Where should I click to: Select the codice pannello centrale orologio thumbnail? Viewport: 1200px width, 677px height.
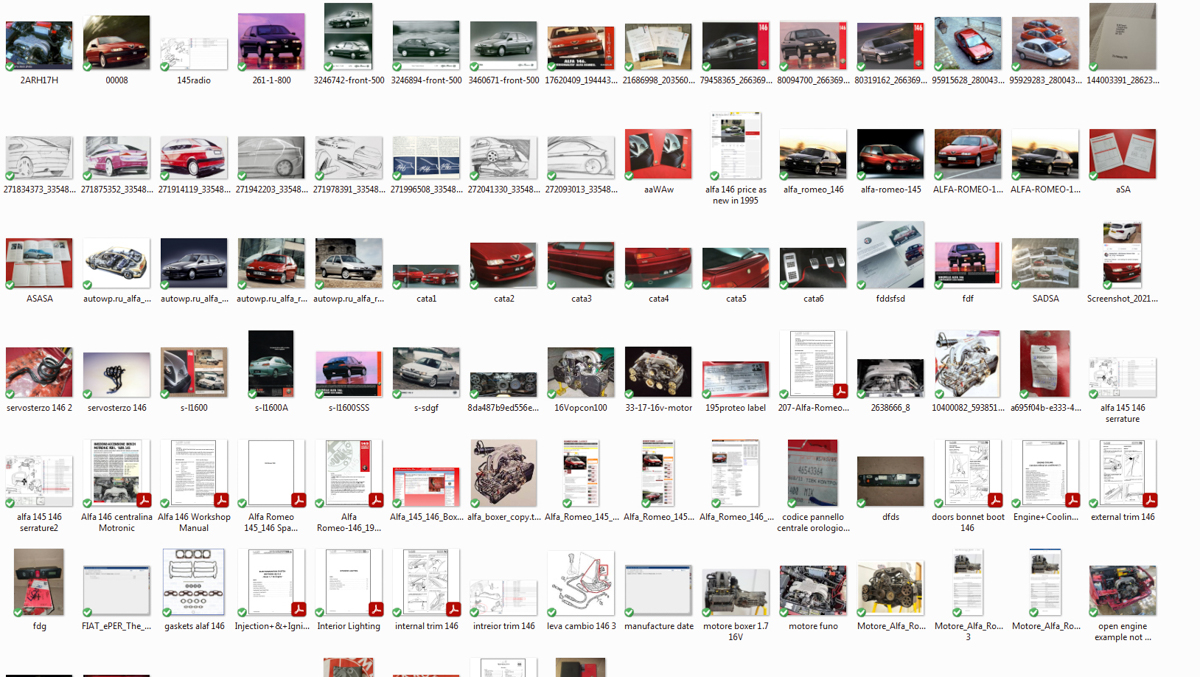[x=813, y=474]
